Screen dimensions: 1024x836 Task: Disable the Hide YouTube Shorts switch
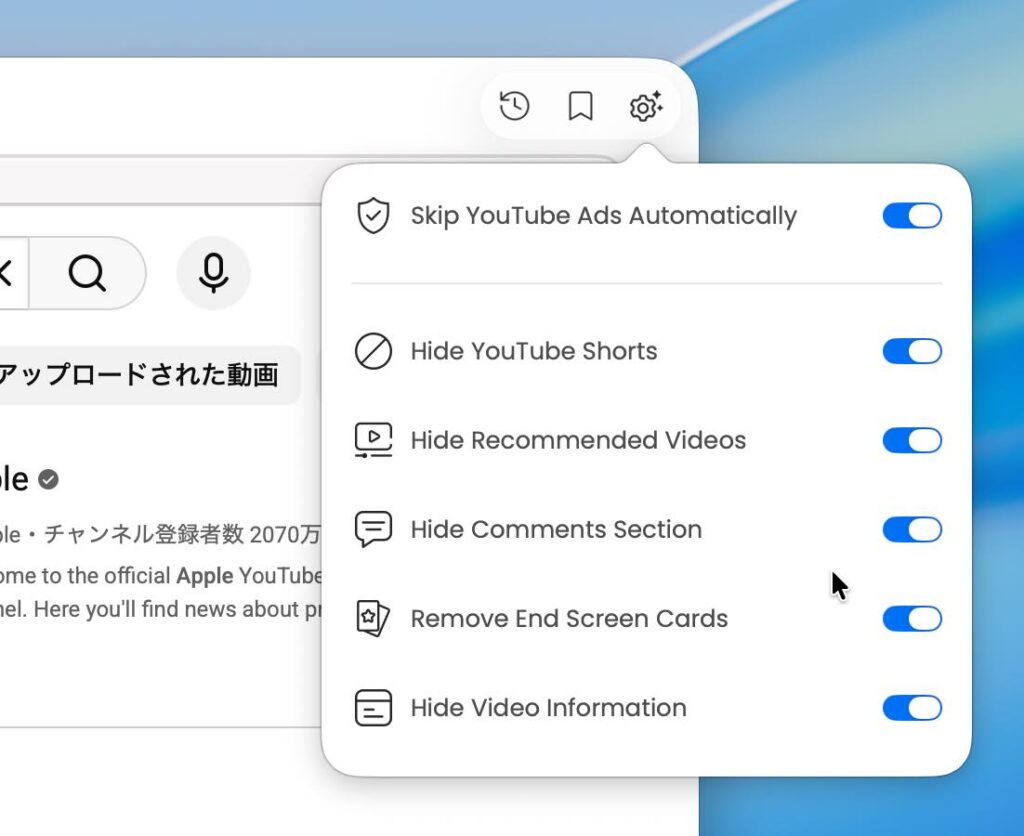[912, 351]
